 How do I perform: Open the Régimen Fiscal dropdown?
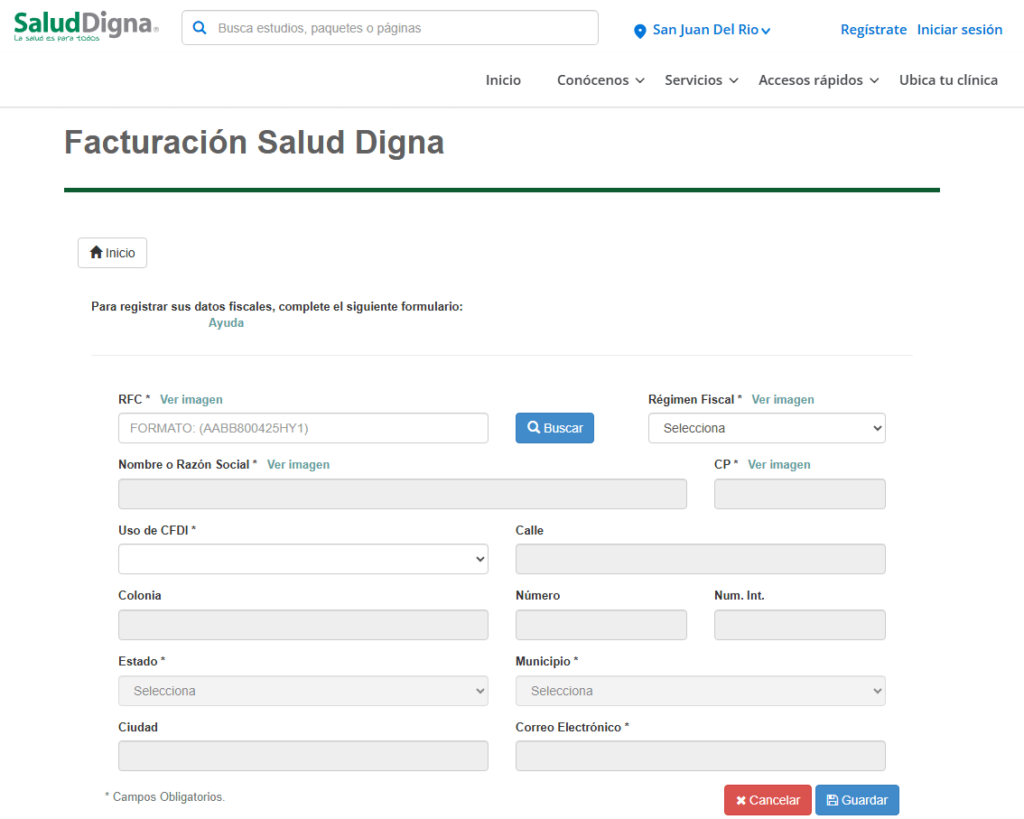pos(767,428)
